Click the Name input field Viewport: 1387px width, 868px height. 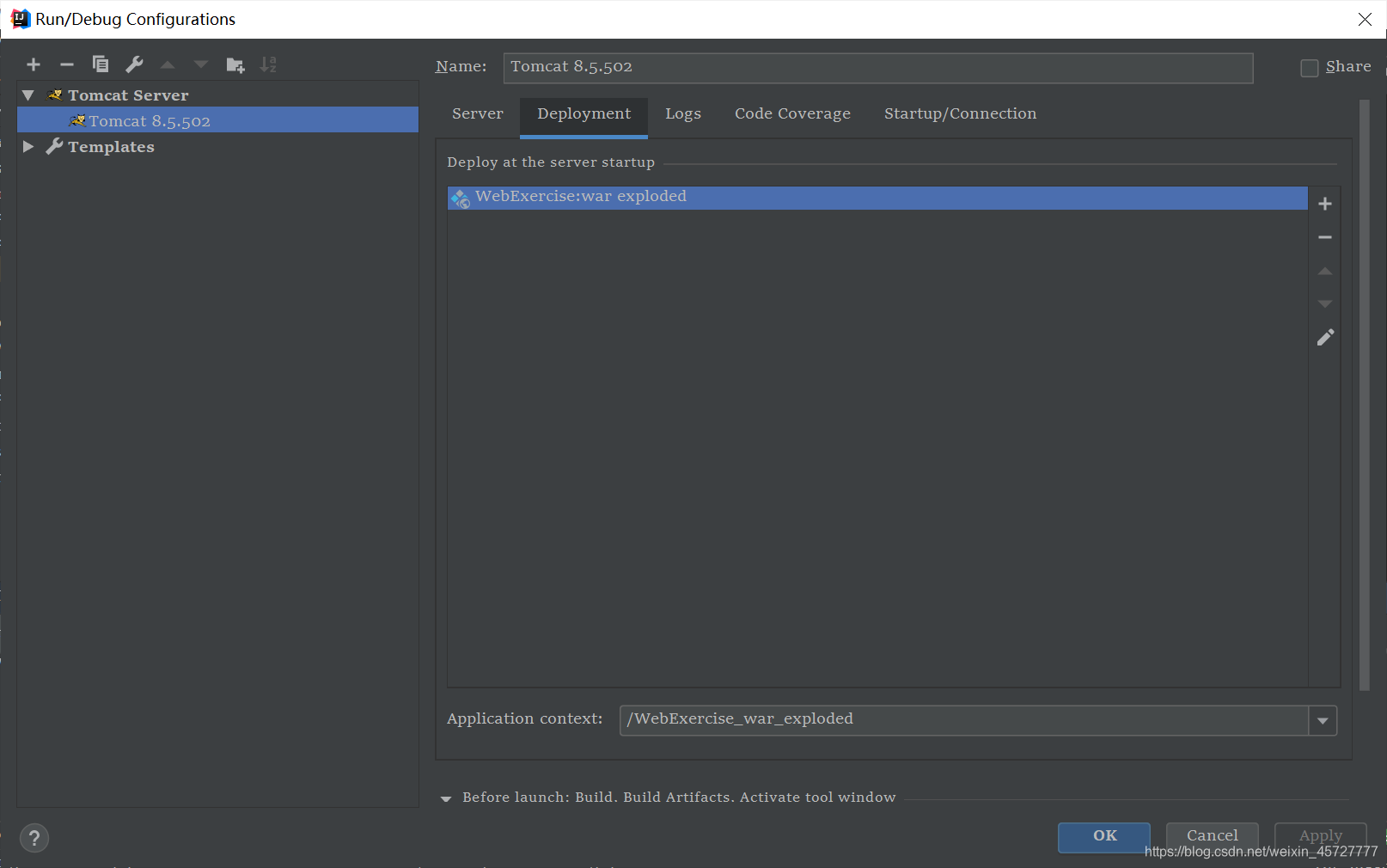coord(877,67)
